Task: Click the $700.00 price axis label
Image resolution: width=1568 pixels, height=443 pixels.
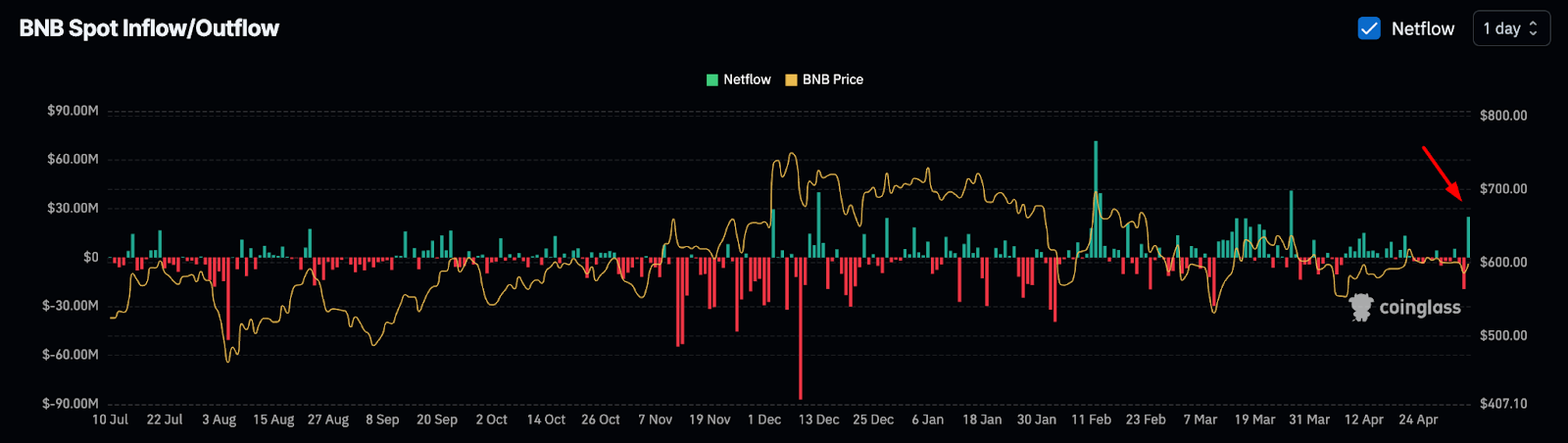Action: pyautogui.click(x=1503, y=189)
